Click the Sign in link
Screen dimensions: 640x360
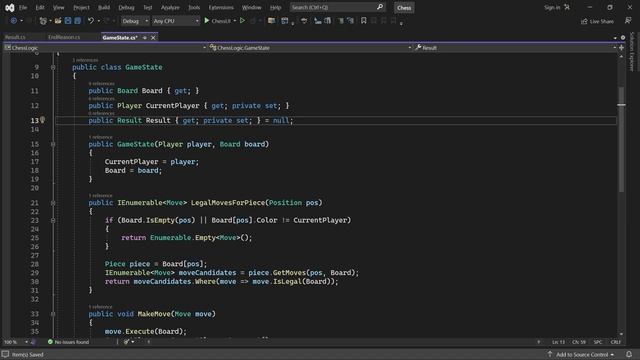point(552,7)
